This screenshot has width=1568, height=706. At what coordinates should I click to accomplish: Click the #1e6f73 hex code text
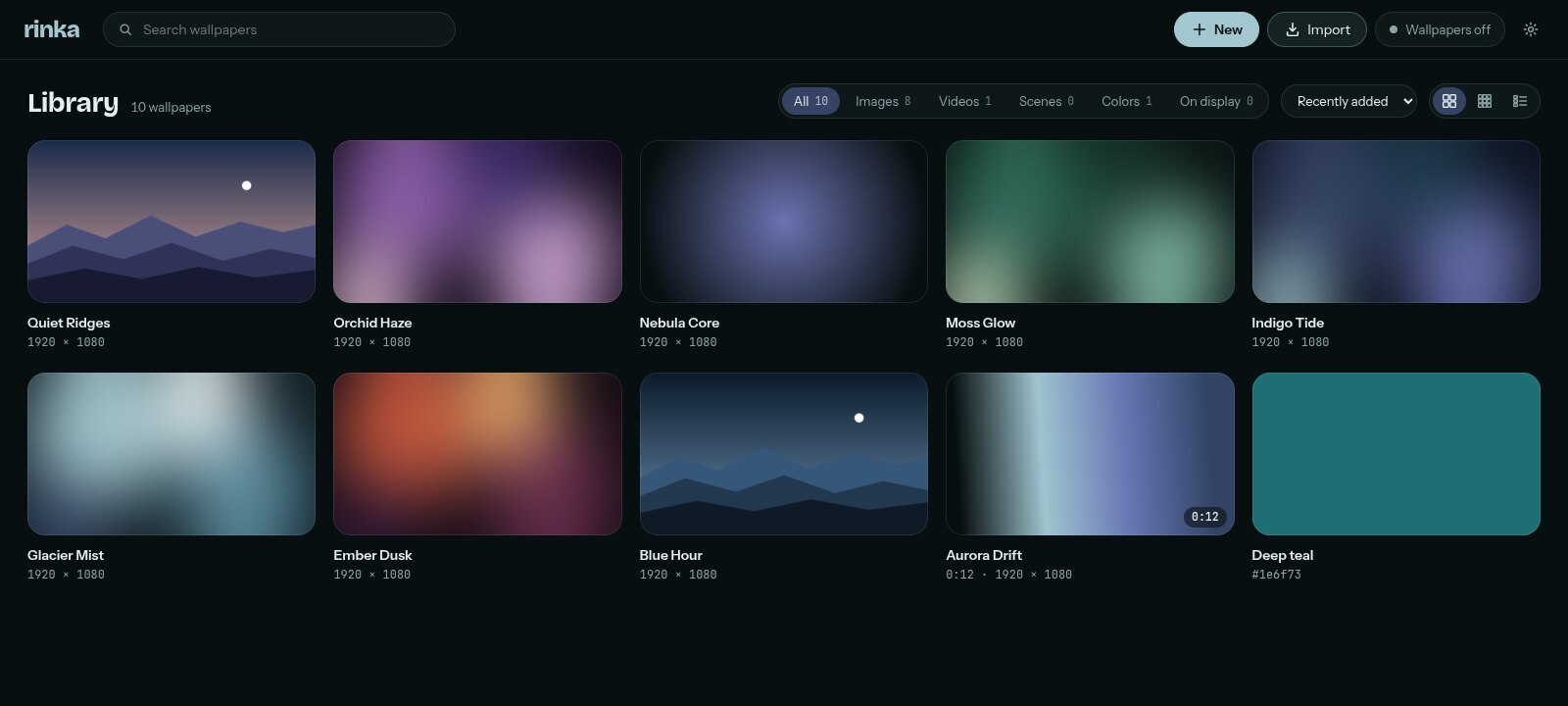(x=1276, y=575)
